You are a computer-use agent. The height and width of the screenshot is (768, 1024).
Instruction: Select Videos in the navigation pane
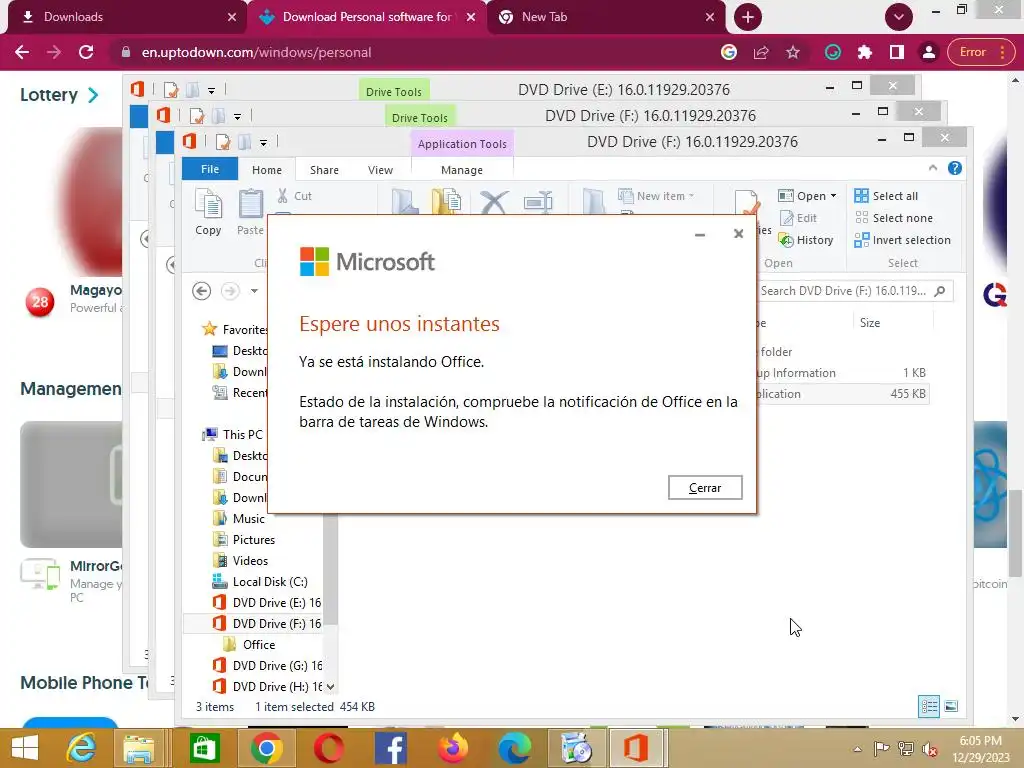241,560
